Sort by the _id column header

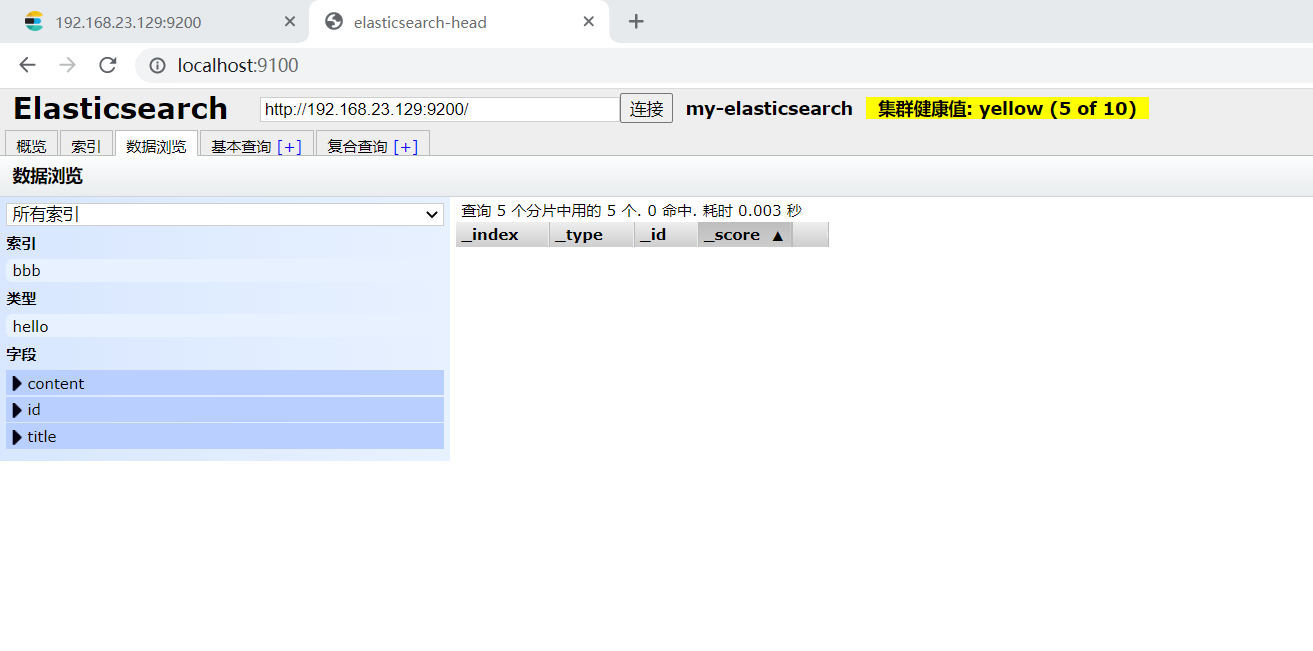[665, 234]
